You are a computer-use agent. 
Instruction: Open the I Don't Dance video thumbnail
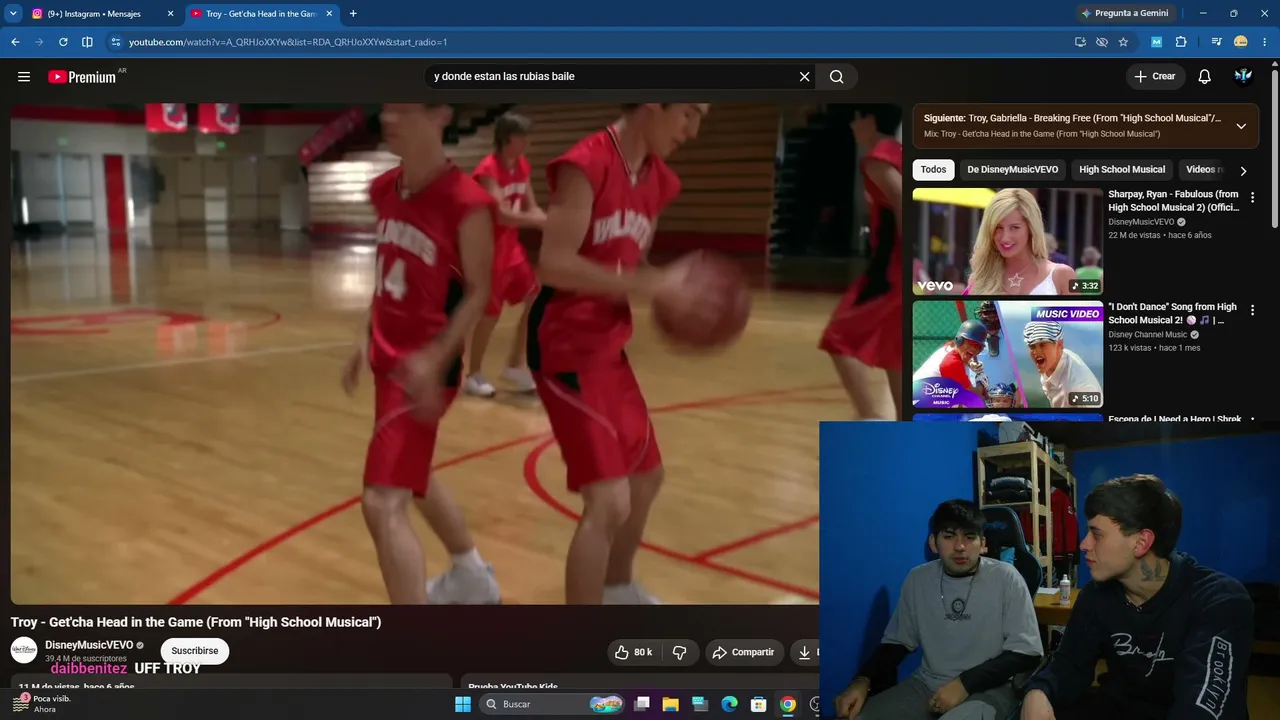coord(1008,354)
